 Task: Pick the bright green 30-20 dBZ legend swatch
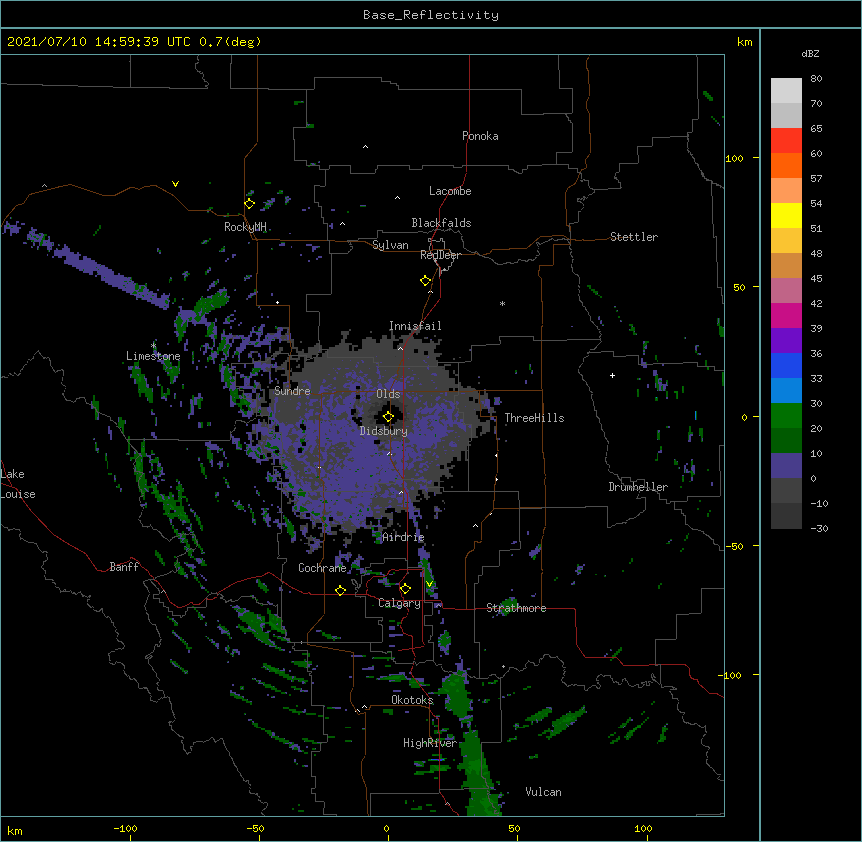tap(786, 416)
